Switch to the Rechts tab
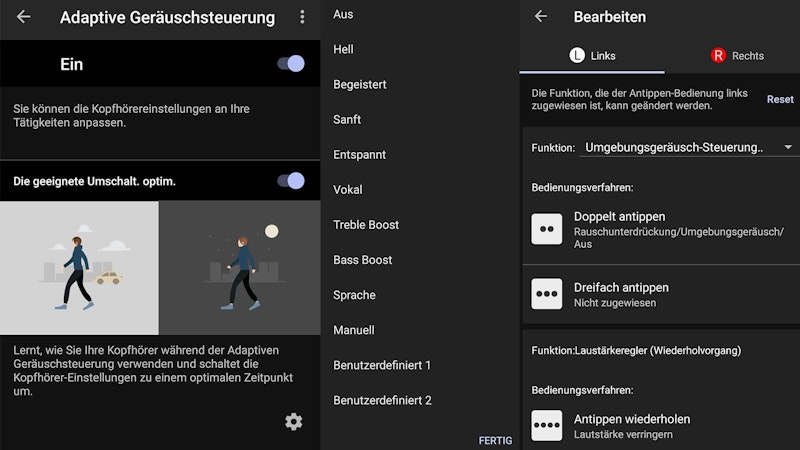The height and width of the screenshot is (450, 800). (x=736, y=56)
